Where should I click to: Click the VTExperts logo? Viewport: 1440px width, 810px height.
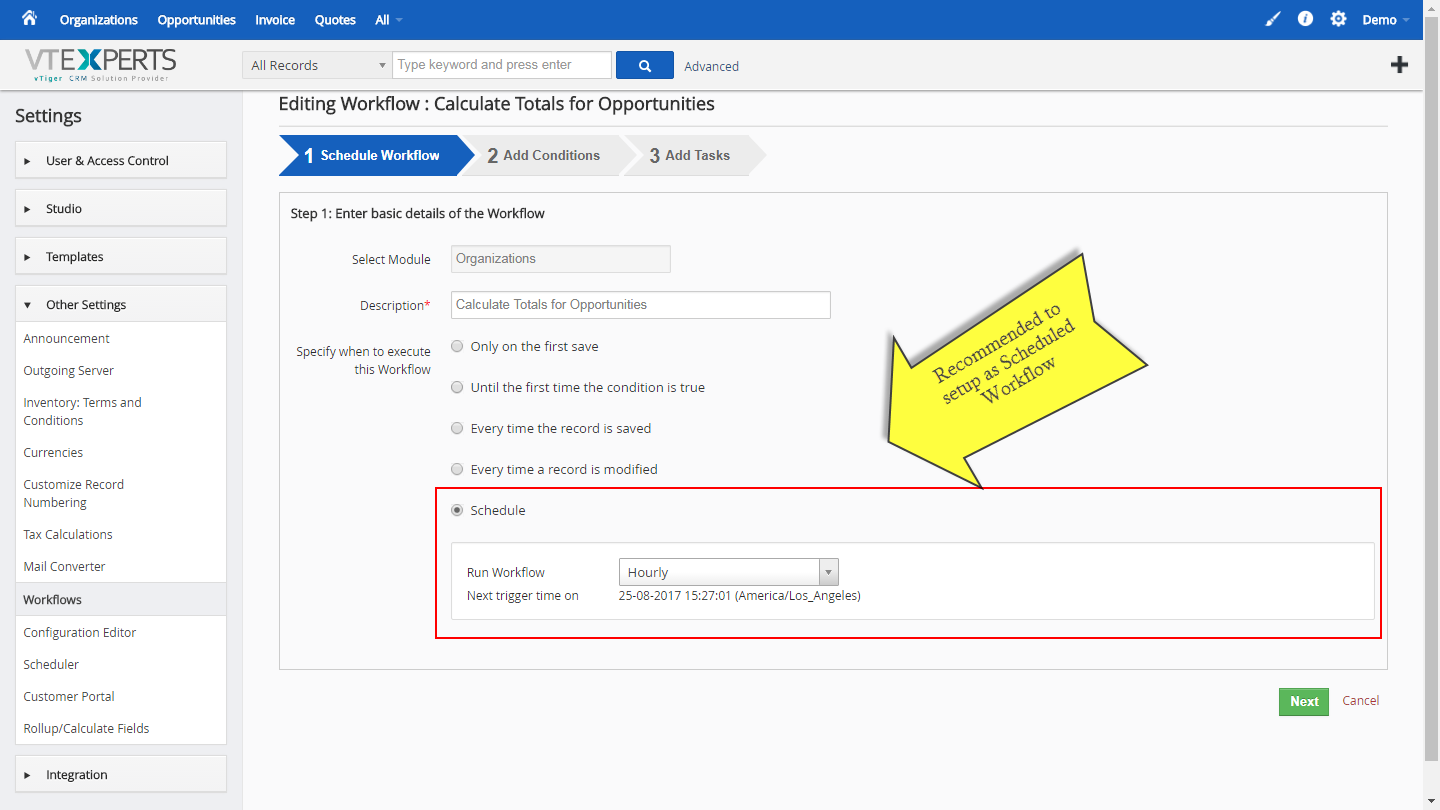click(x=100, y=64)
